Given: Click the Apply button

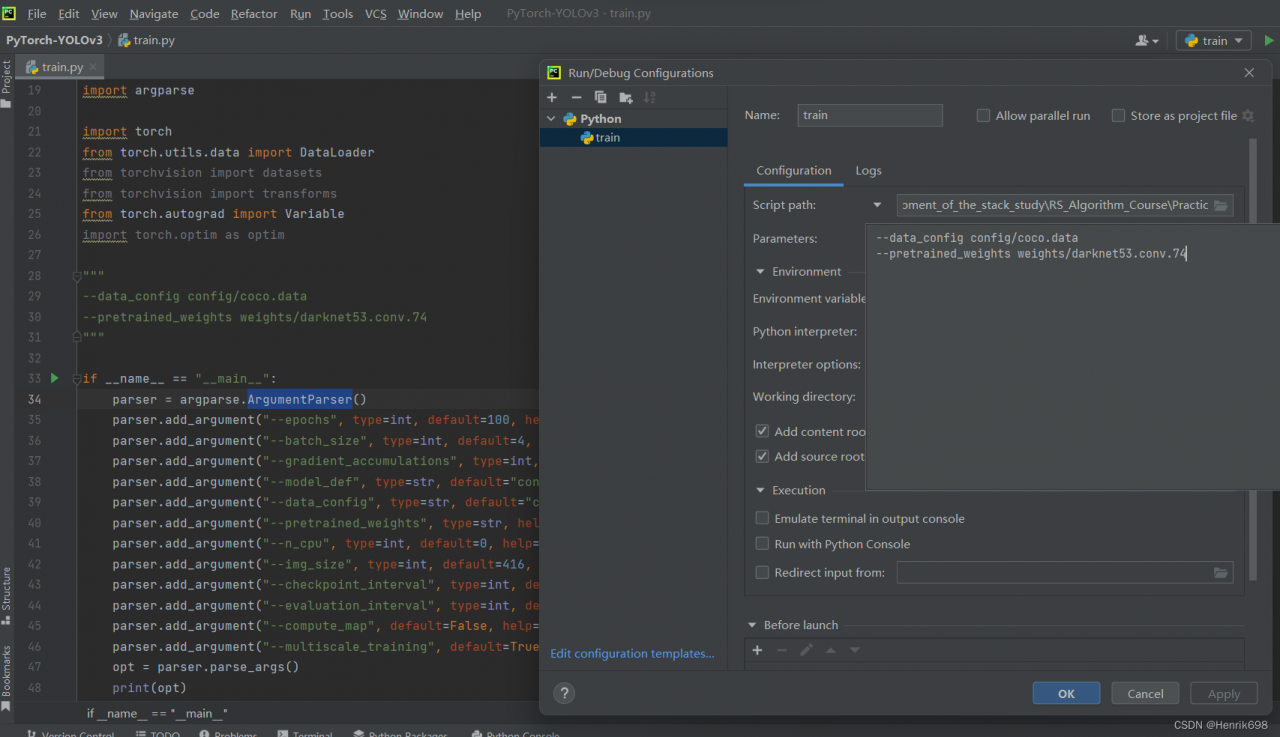Looking at the screenshot, I should point(1224,693).
